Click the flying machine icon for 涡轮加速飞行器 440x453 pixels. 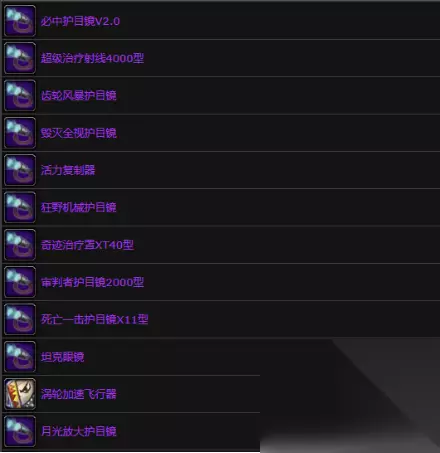tap(20, 394)
